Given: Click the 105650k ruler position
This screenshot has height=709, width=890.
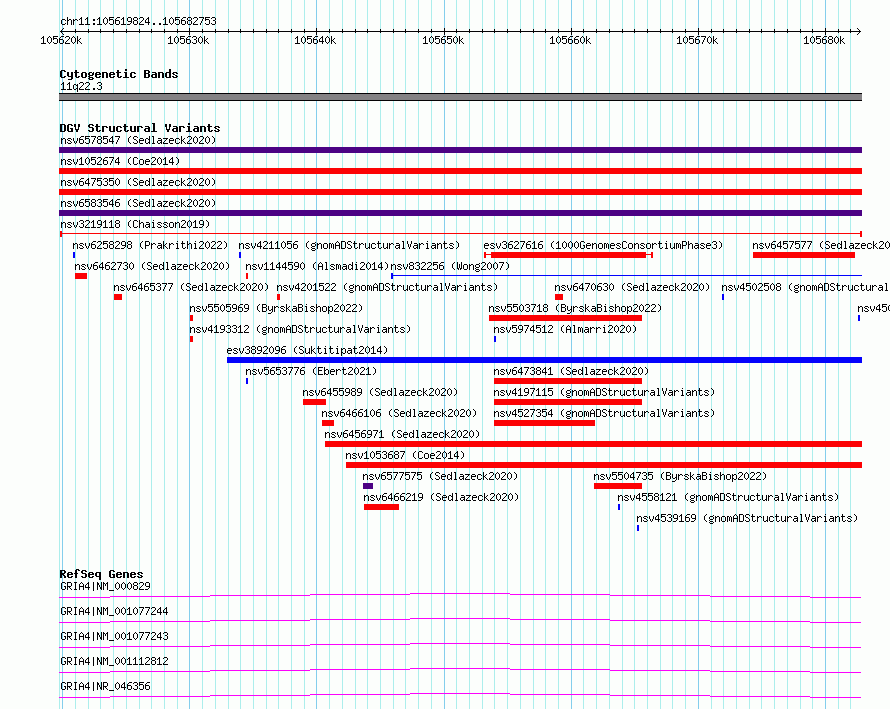Looking at the screenshot, I should (443, 40).
